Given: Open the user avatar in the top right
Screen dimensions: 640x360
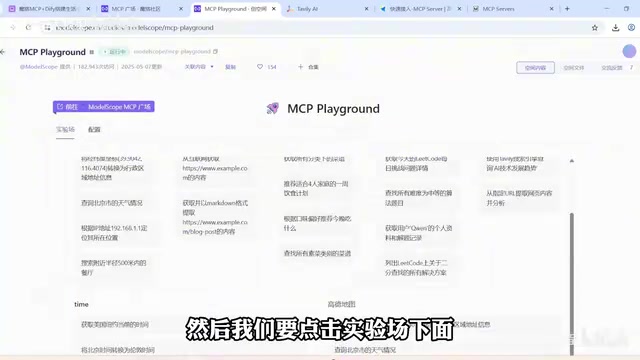Looking at the screenshot, I should (629, 51).
